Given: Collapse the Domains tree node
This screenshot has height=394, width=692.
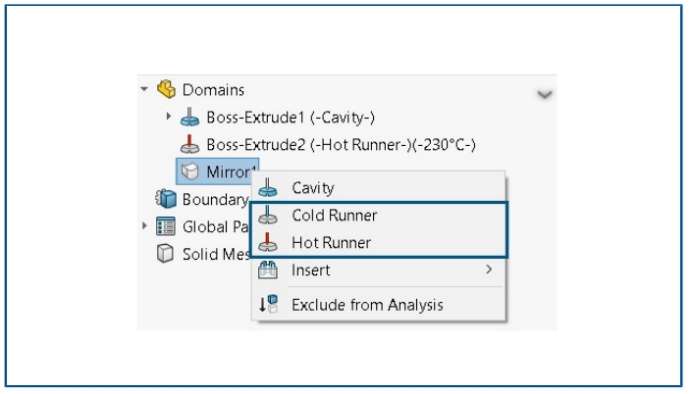Looking at the screenshot, I should click(x=144, y=89).
